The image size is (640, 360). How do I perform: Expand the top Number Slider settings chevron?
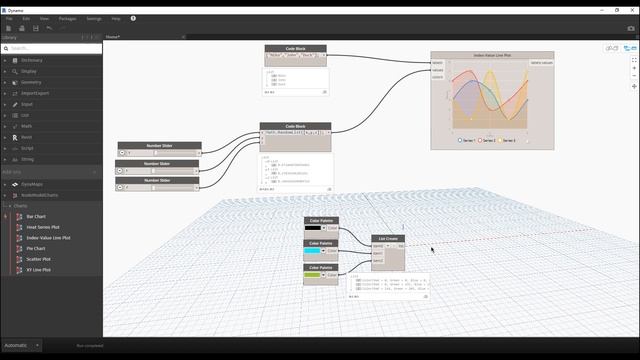pyautogui.click(x=122, y=153)
